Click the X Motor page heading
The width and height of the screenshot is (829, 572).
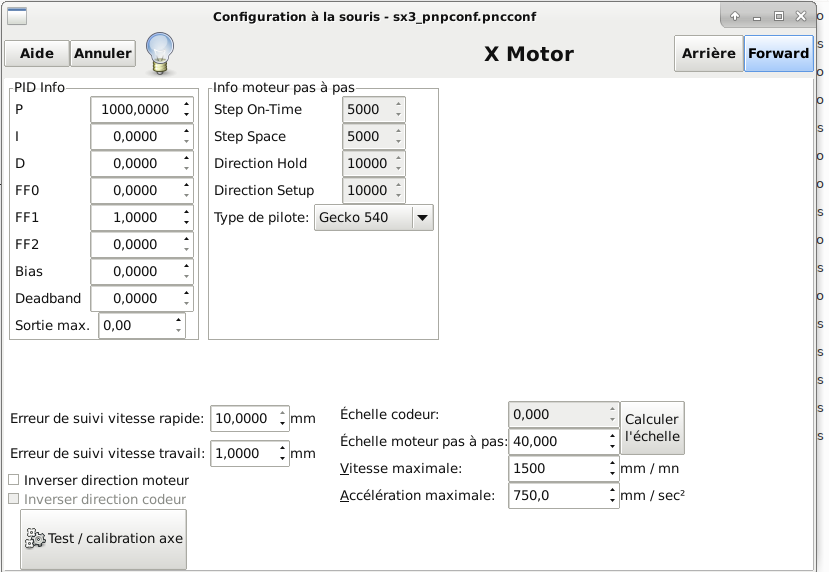coord(529,54)
